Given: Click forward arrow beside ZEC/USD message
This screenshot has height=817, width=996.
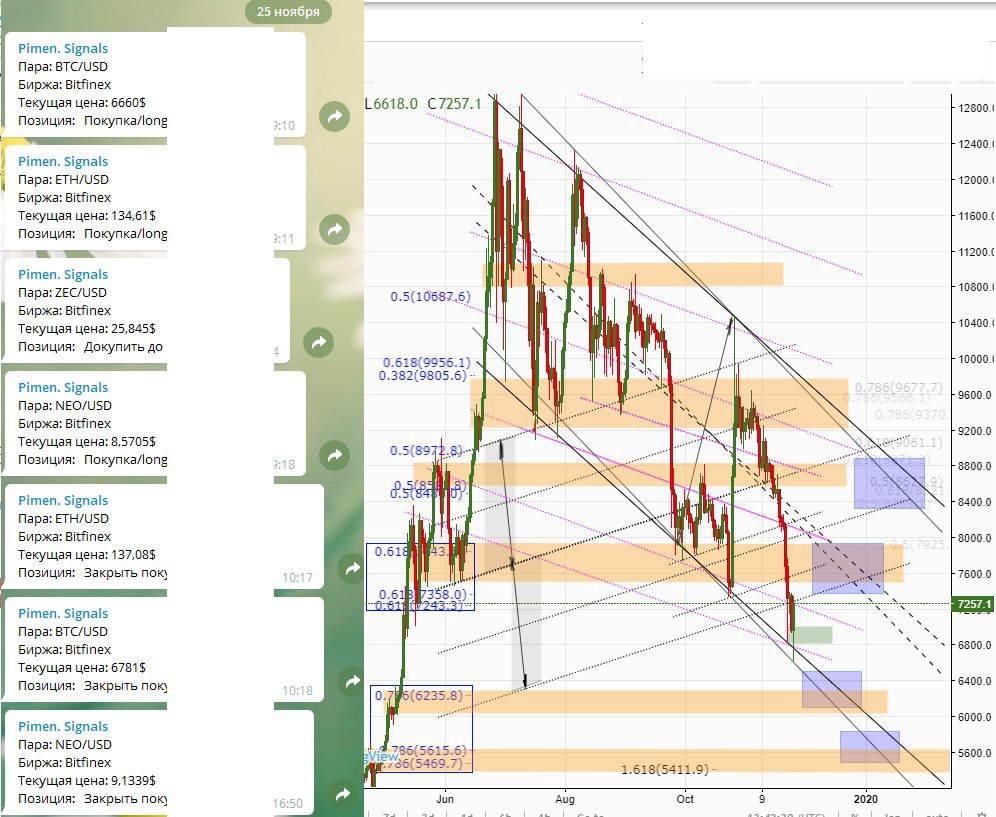Looking at the screenshot, I should pos(318,342).
